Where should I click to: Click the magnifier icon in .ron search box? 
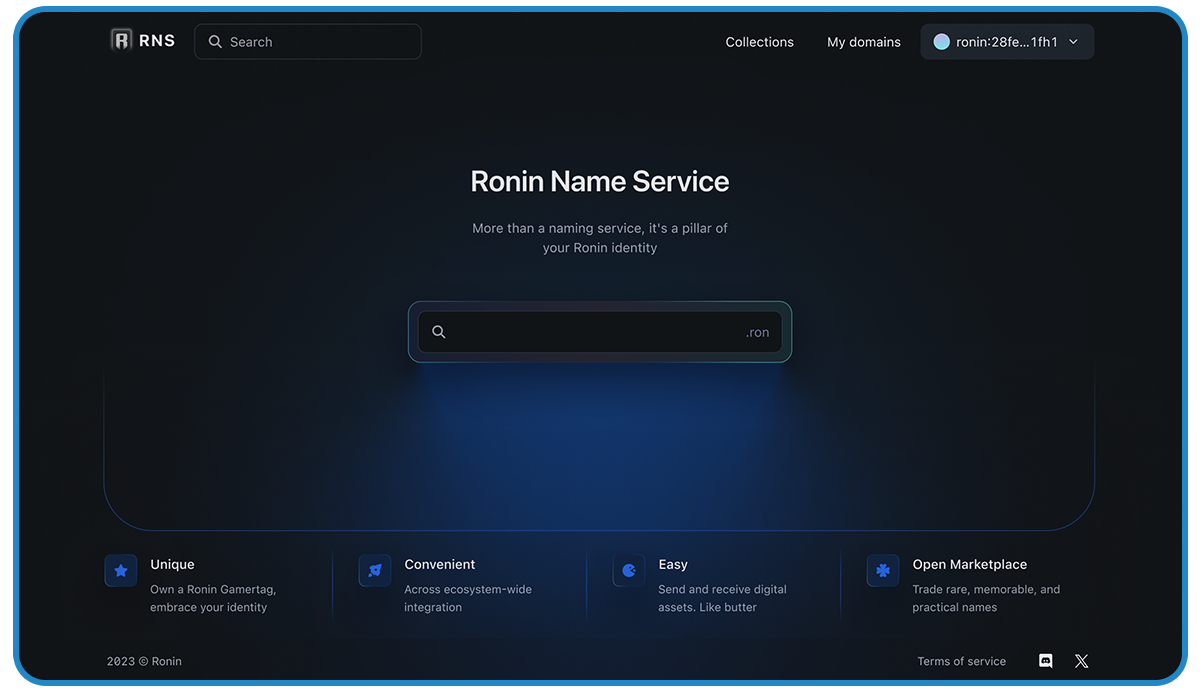coord(438,332)
